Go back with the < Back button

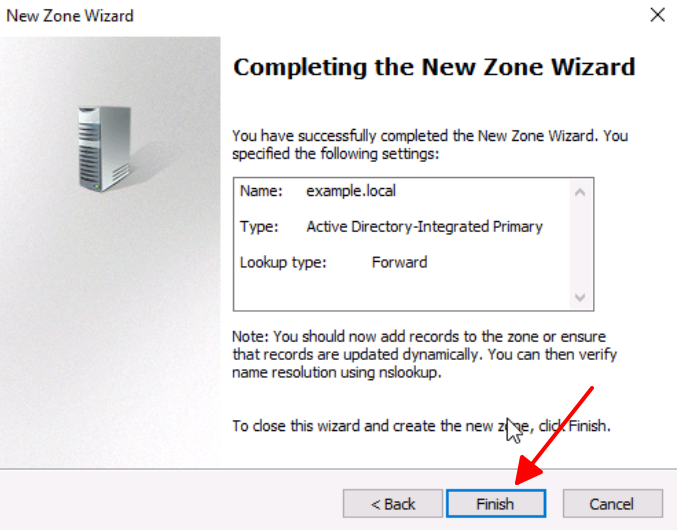point(393,503)
